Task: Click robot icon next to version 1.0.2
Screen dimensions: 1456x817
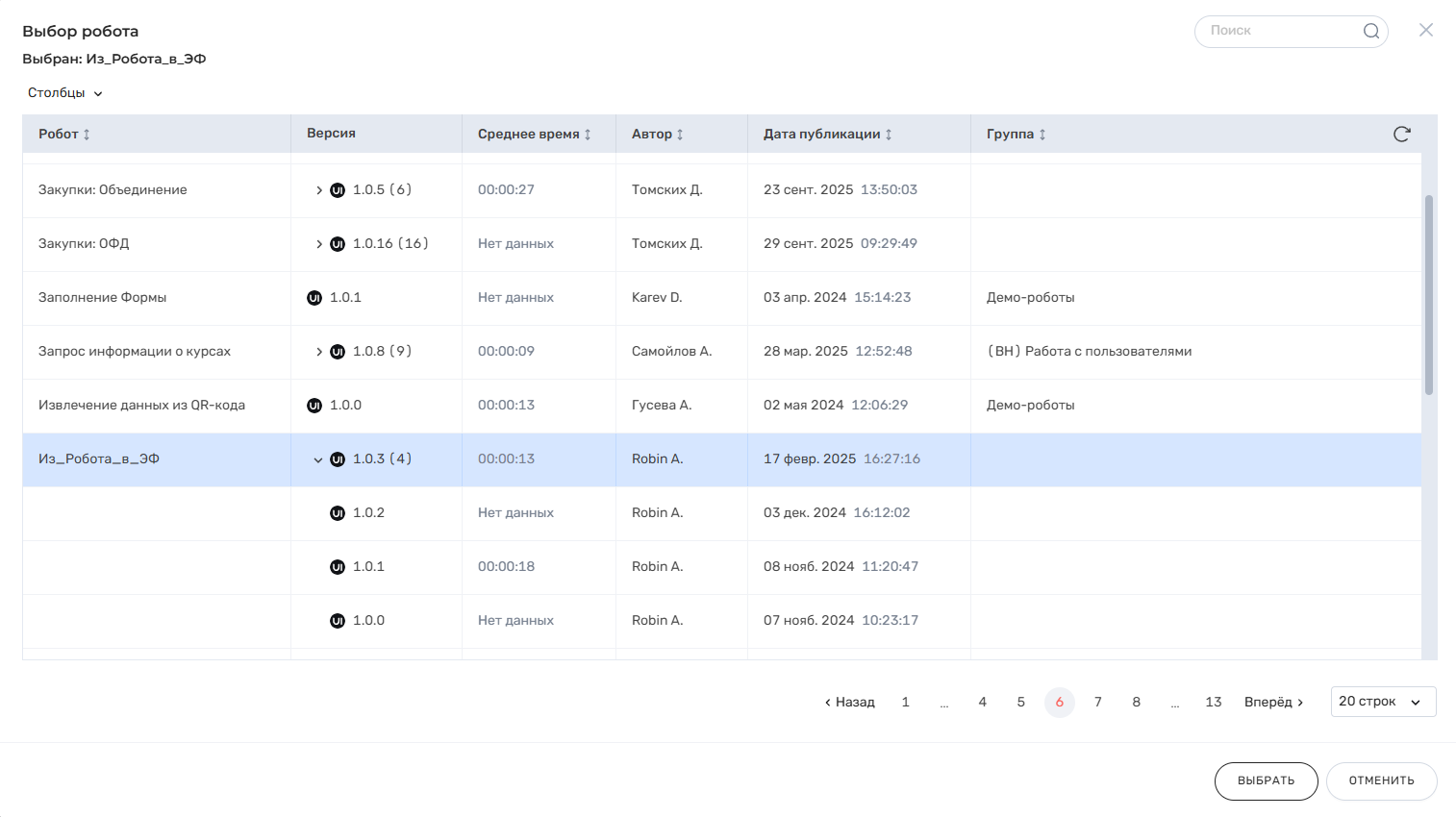Action: pyautogui.click(x=338, y=513)
